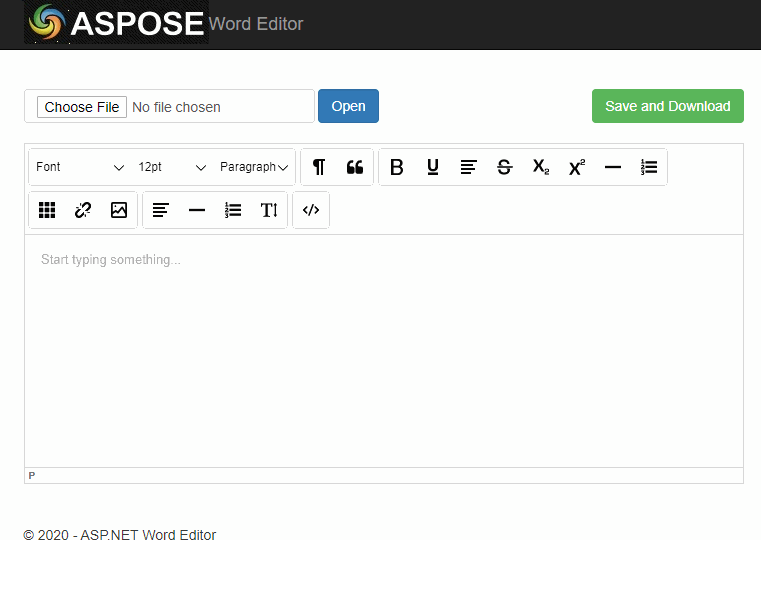
Task: Apply superscript formatting
Action: tap(577, 167)
